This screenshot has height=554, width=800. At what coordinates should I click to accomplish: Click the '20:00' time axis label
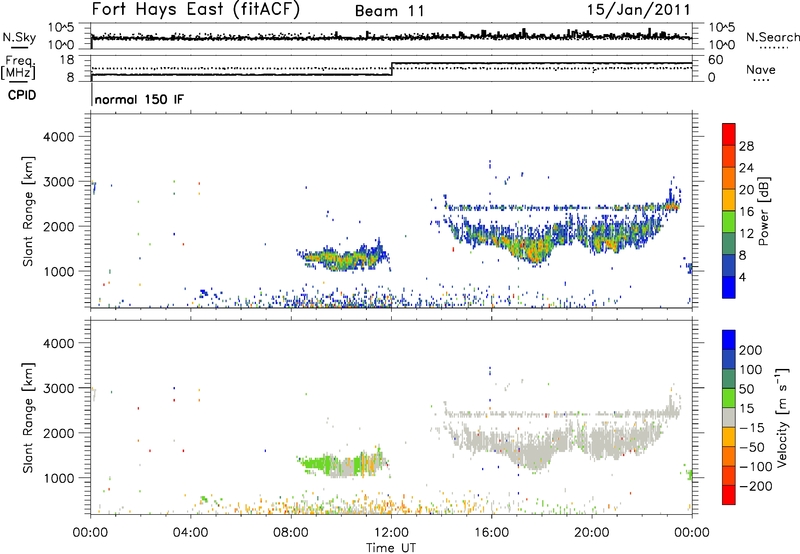click(x=592, y=533)
